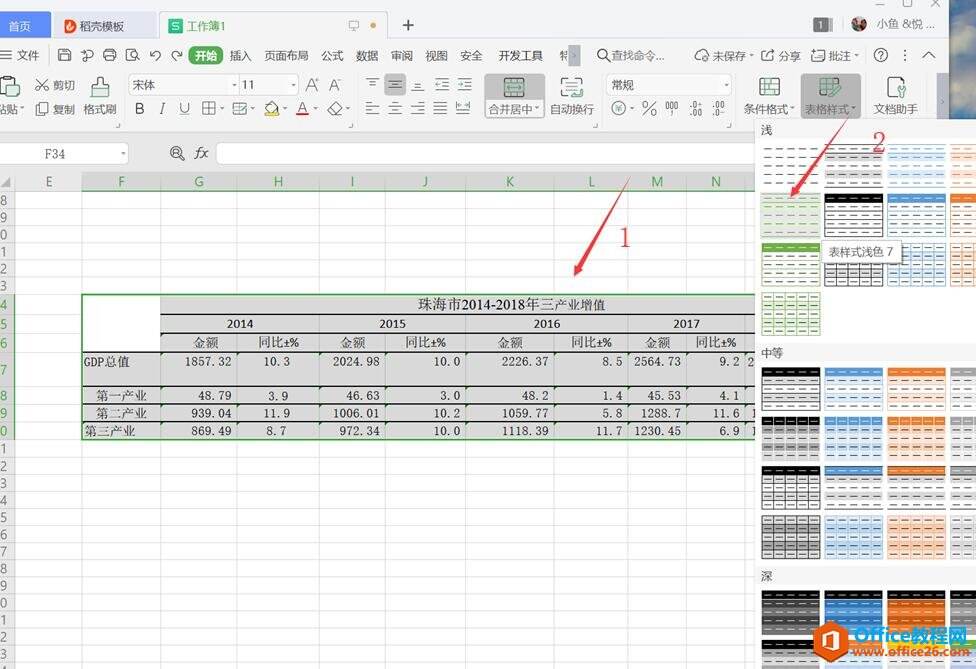
Task: Undo the last action
Action: (155, 55)
